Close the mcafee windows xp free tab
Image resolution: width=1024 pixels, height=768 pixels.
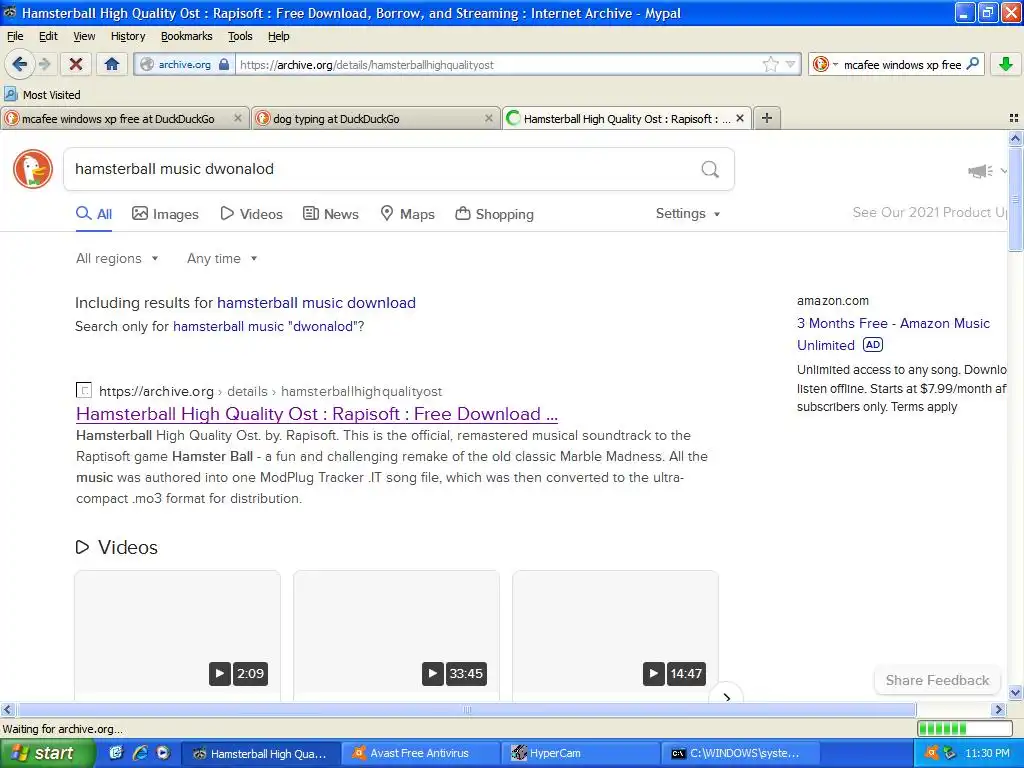[237, 118]
